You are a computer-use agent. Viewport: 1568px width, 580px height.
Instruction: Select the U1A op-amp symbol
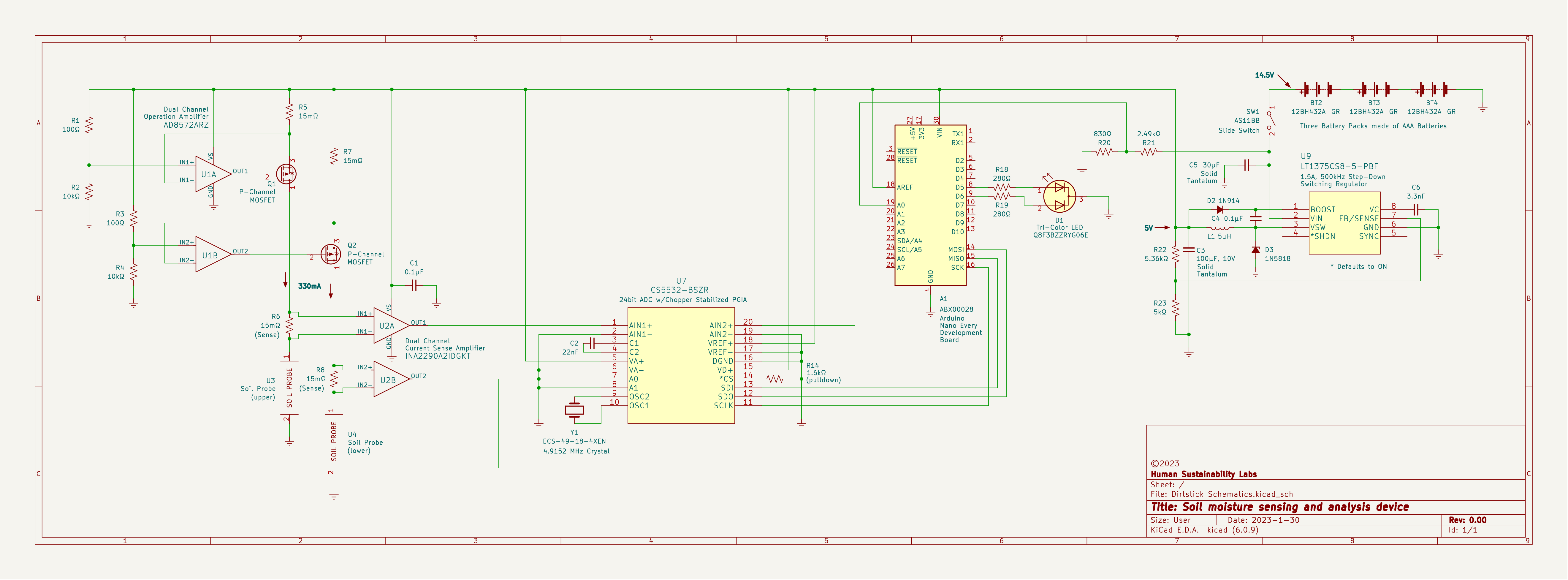click(213, 174)
